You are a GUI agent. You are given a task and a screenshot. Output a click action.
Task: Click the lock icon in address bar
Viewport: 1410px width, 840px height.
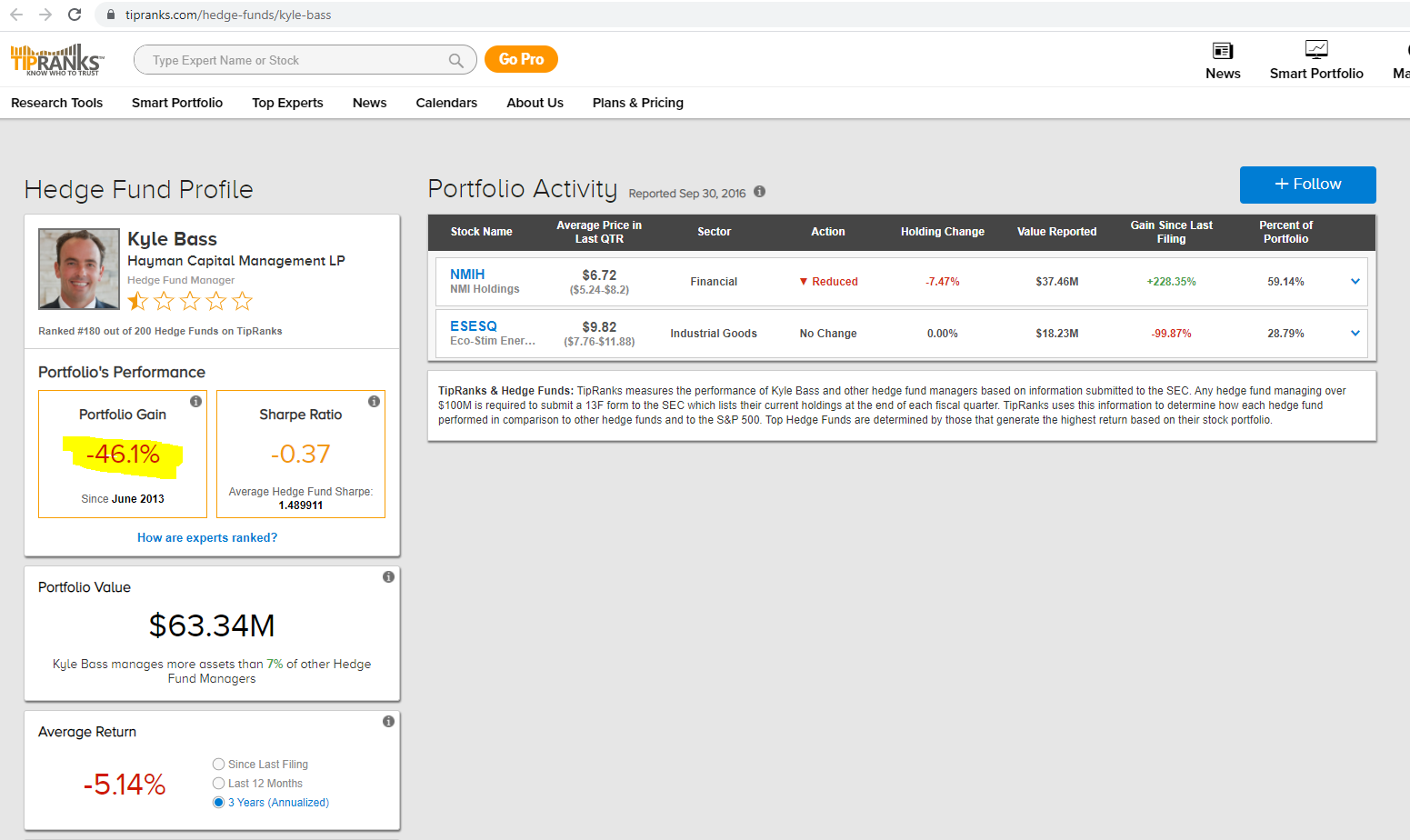point(111,15)
